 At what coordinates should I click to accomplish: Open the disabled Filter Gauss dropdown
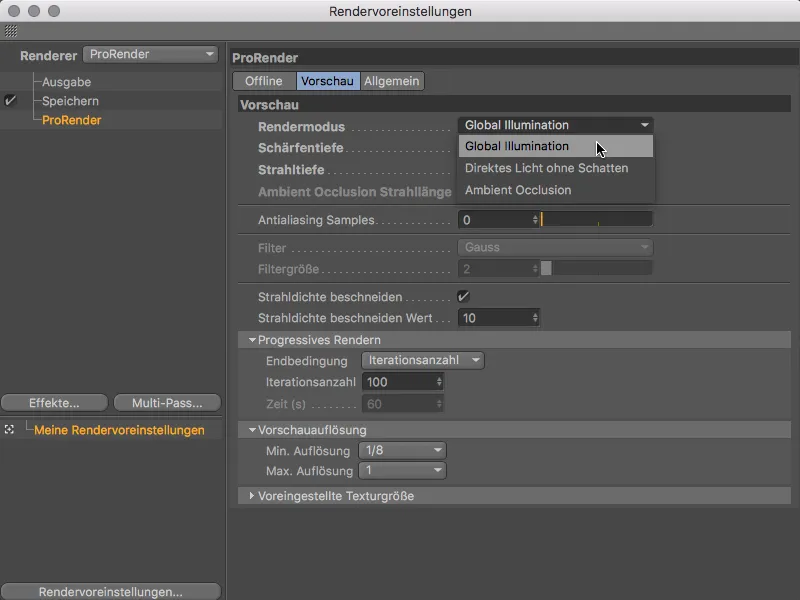pos(556,247)
